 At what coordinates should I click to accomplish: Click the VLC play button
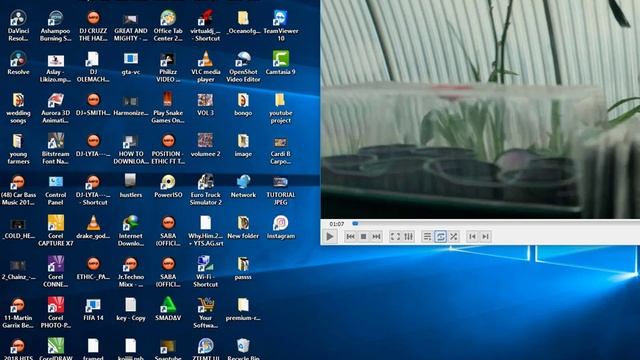[x=330, y=236]
